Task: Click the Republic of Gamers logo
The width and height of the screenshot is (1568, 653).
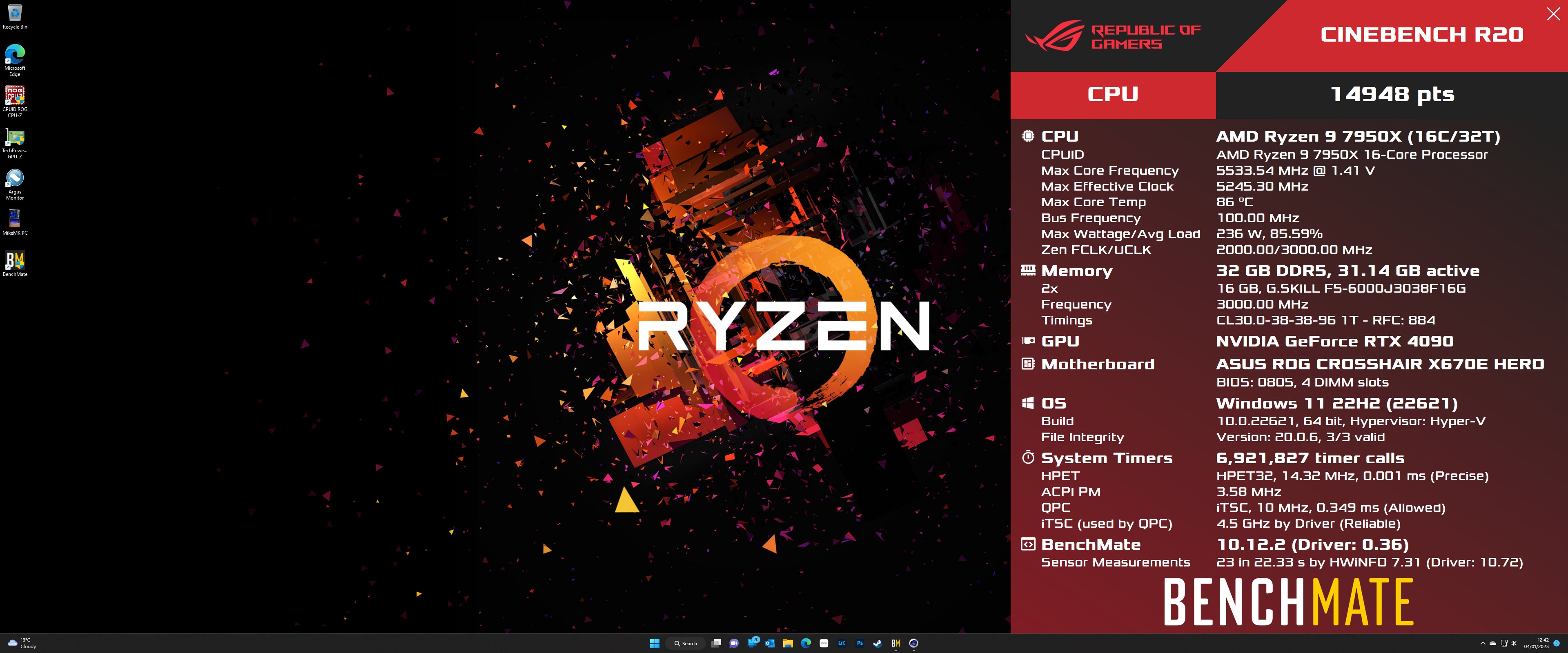Action: 1113,36
